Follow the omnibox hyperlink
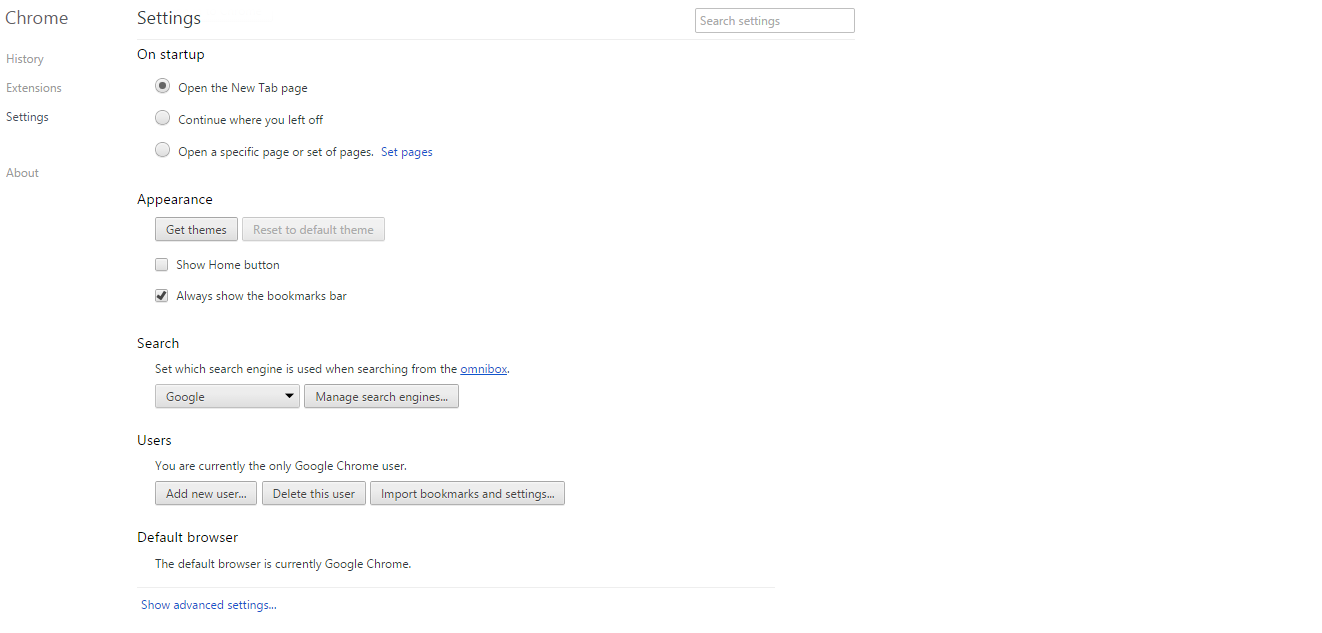Viewport: 1322px width, 633px height. [484, 369]
